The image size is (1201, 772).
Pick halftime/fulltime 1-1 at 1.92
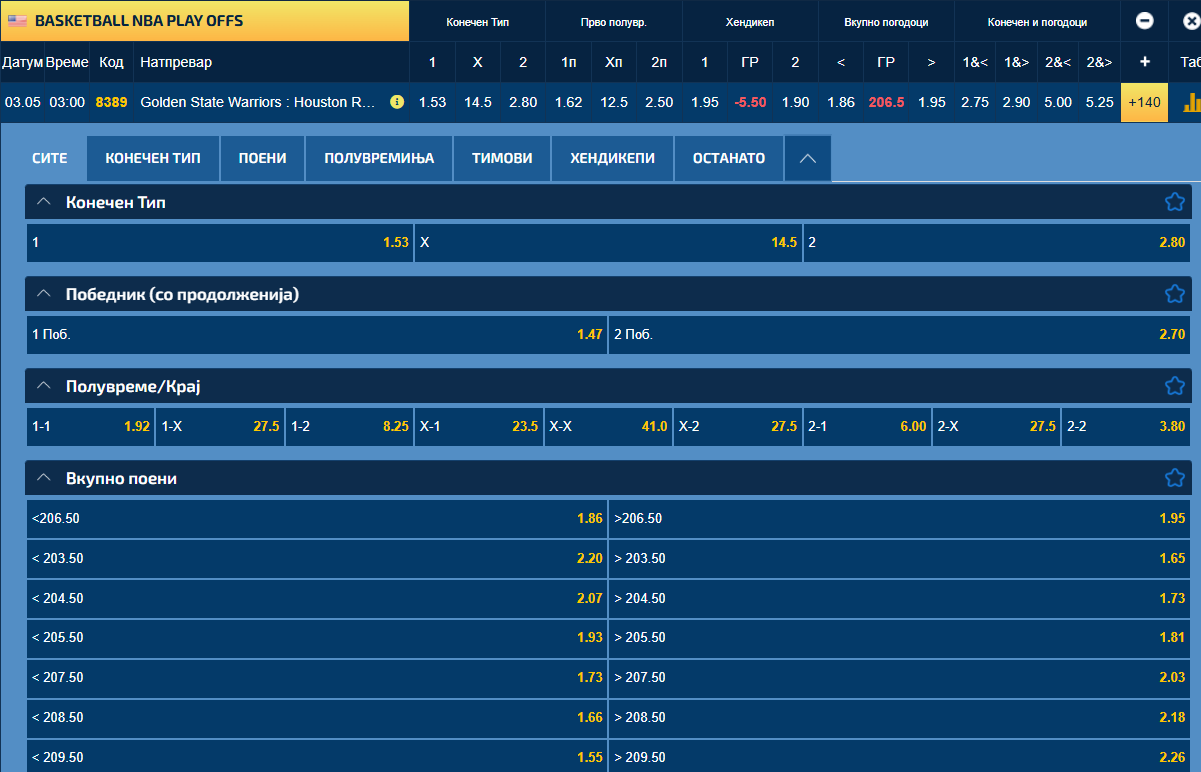point(91,426)
